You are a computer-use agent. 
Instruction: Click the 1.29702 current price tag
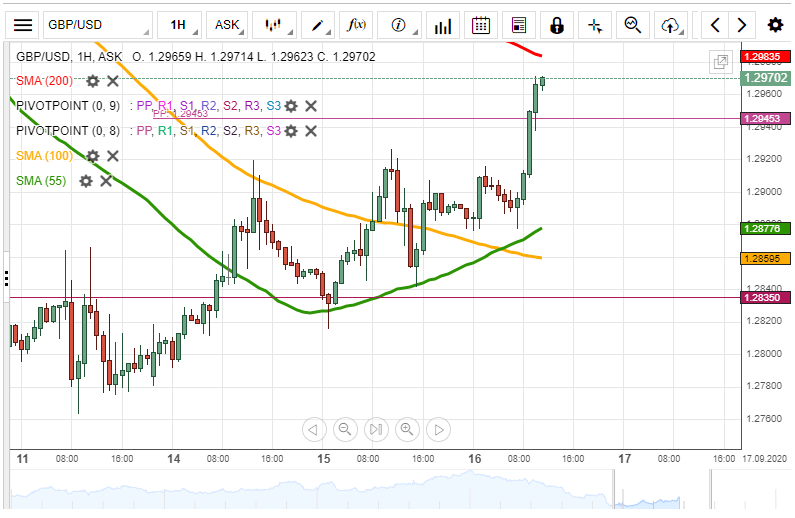(765, 78)
